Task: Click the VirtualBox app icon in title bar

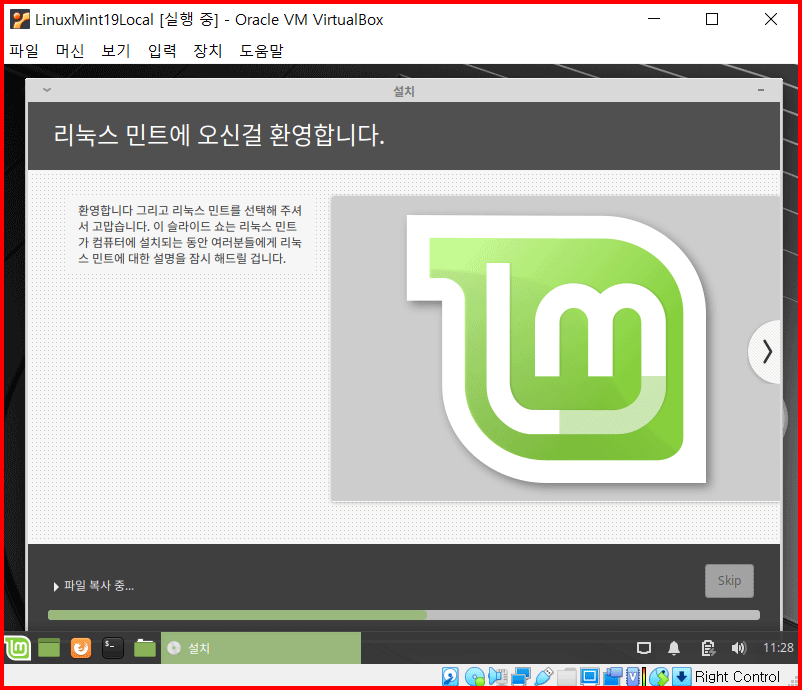Action: click(20, 19)
